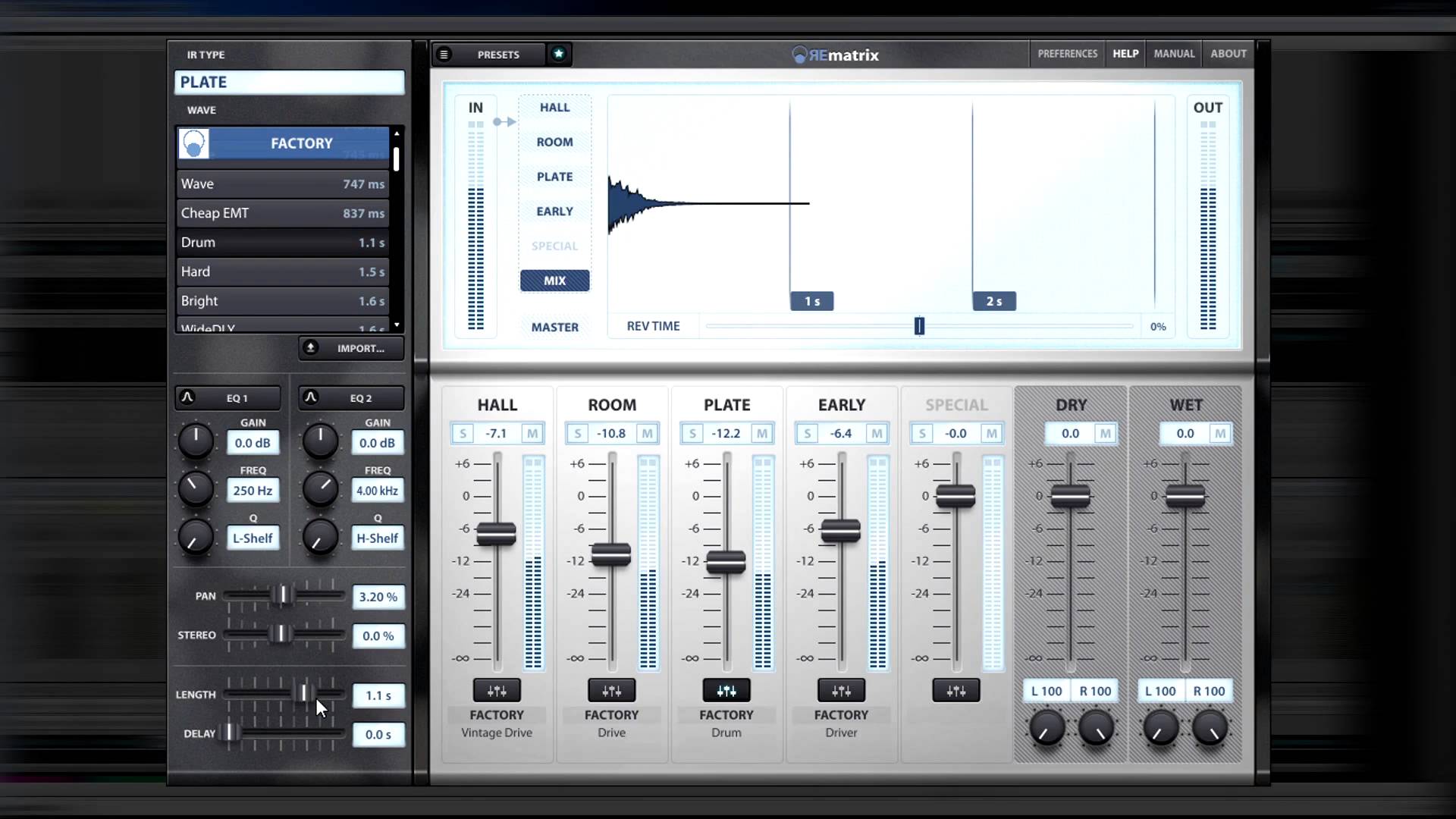Open PREFERENCES

coord(1067,54)
